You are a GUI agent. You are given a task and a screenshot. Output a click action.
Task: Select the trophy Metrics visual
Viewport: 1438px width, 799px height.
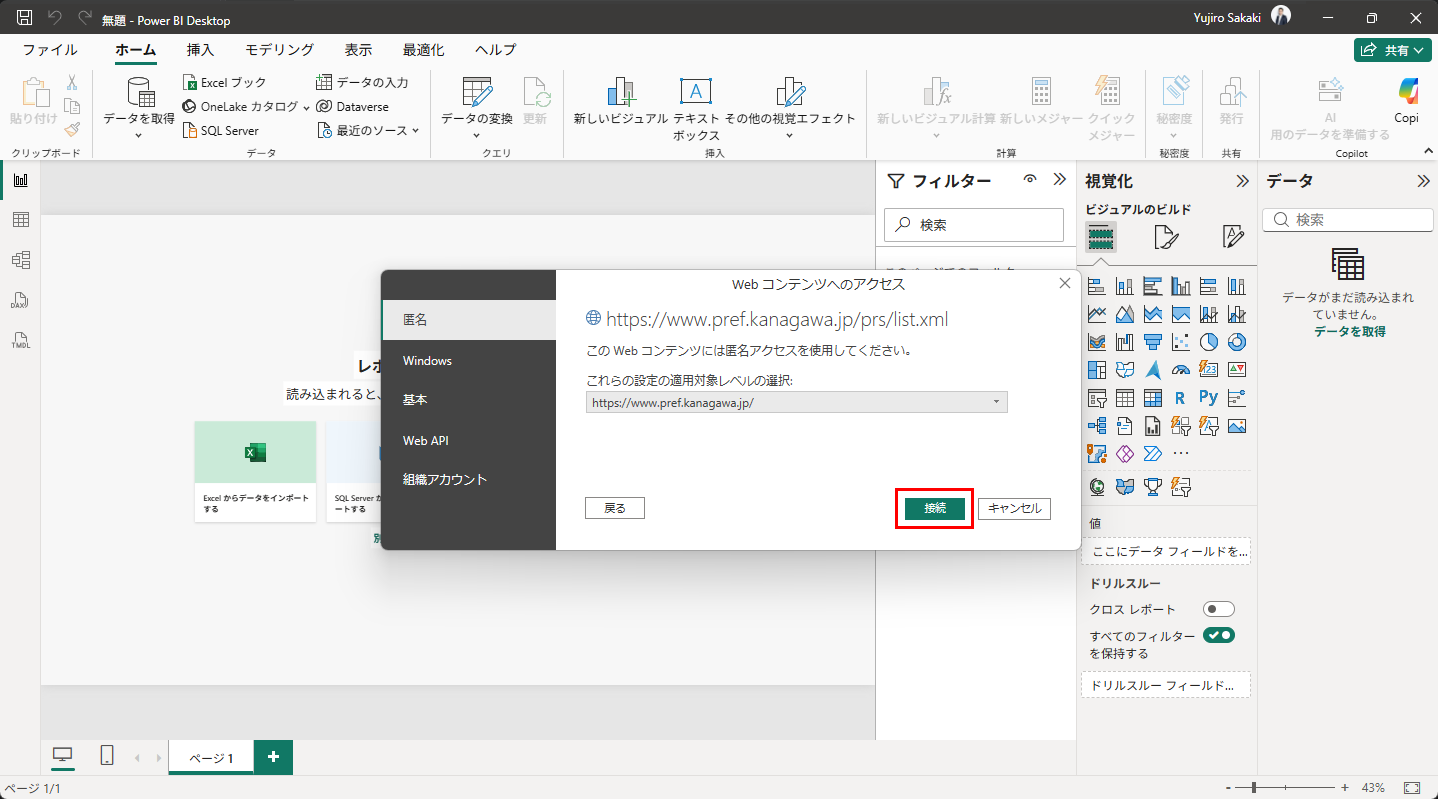tap(1152, 487)
